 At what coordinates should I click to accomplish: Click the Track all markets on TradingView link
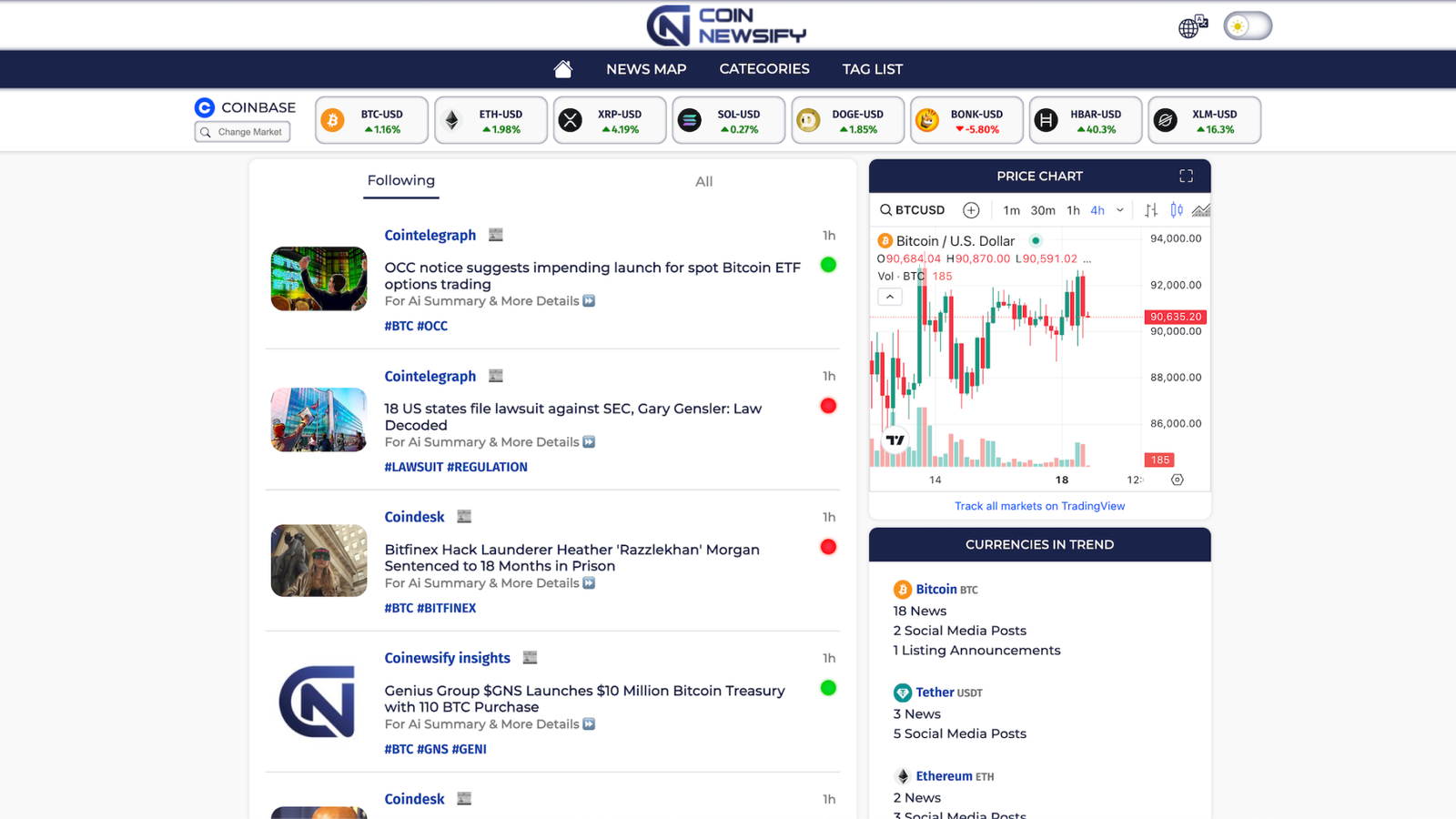click(1039, 506)
